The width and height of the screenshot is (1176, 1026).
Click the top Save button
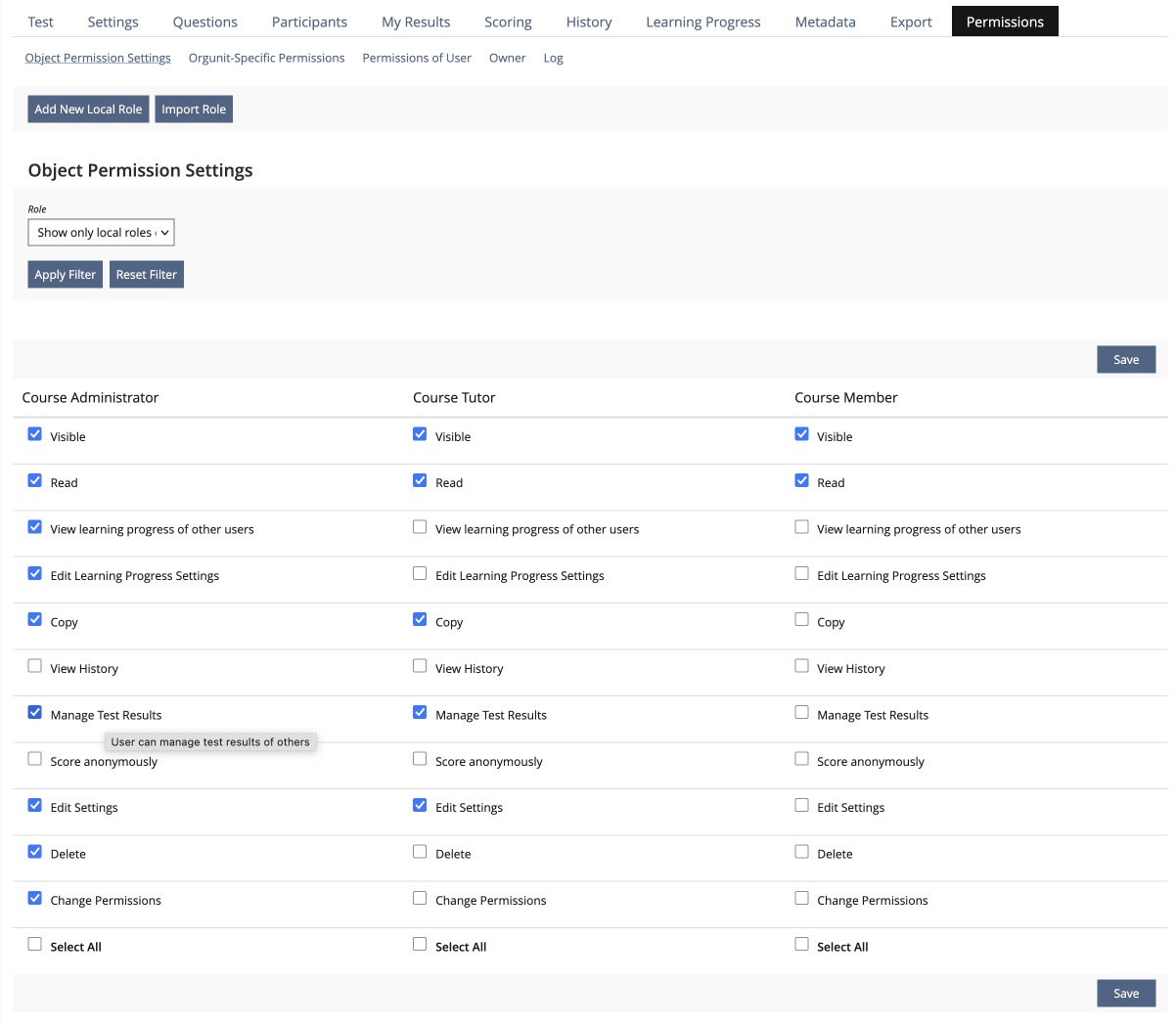(x=1126, y=359)
